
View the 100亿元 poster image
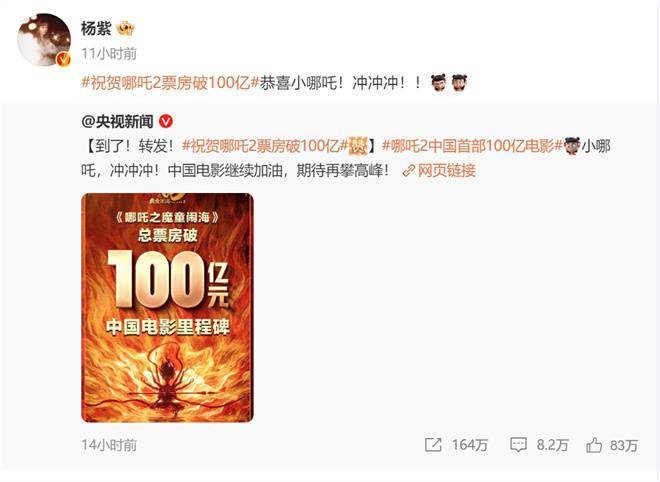(167, 308)
